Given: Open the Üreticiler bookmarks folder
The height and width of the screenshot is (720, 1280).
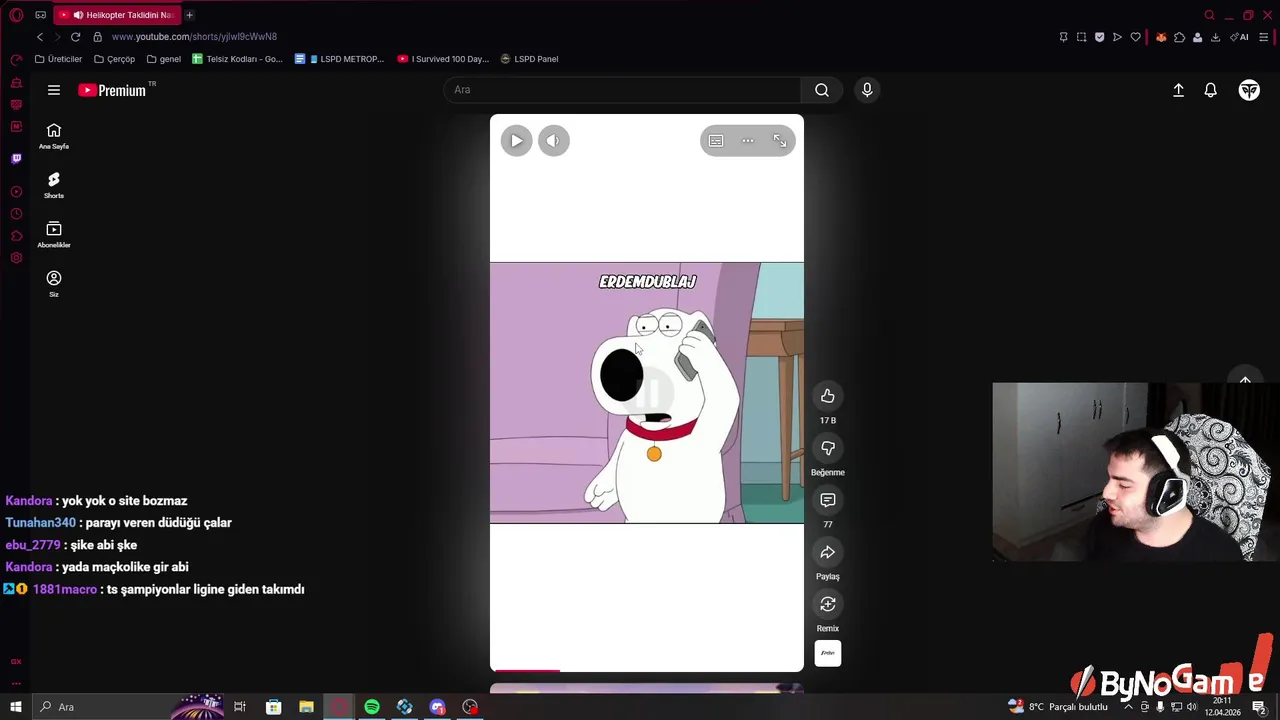Looking at the screenshot, I should click(58, 59).
